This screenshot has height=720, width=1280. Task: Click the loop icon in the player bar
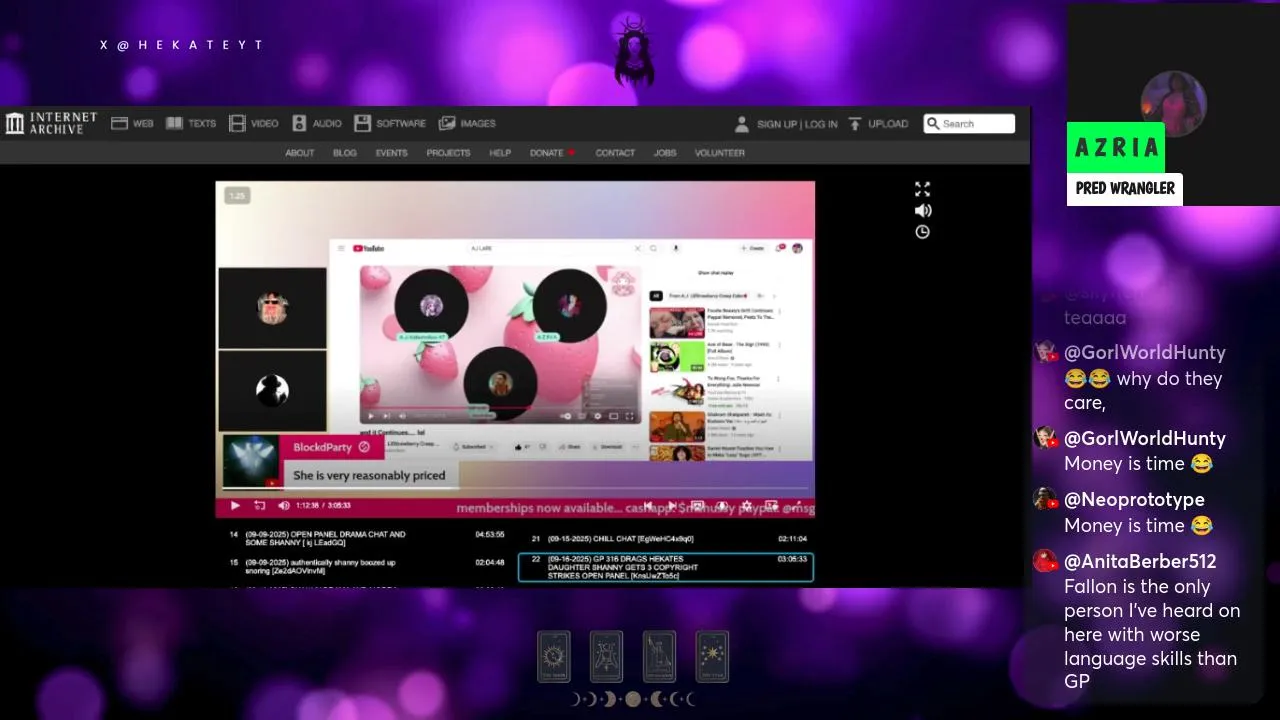(260, 506)
